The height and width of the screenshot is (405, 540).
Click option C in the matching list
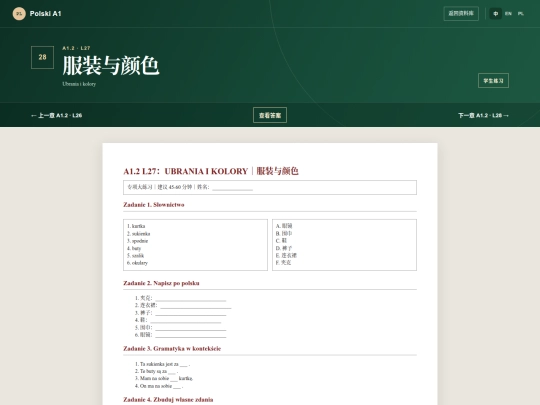(x=281, y=241)
